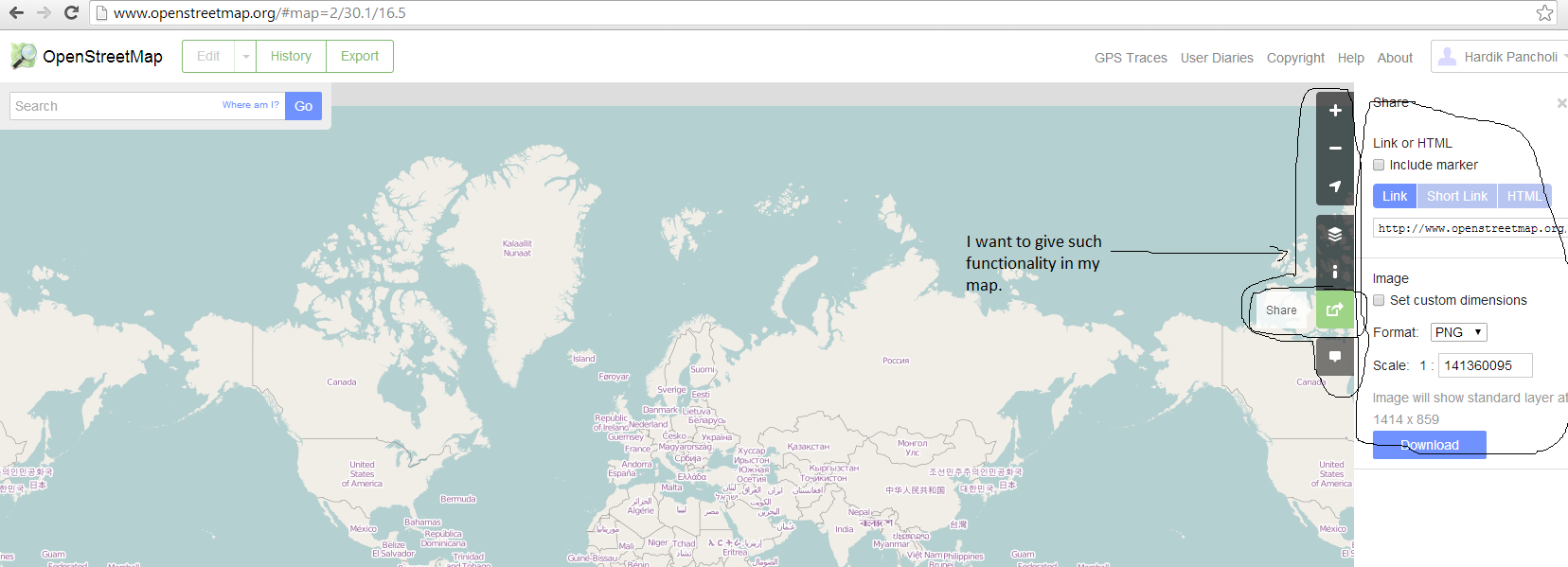Open the PNG format dropdown
Screen dimensions: 1568x567
[1458, 332]
